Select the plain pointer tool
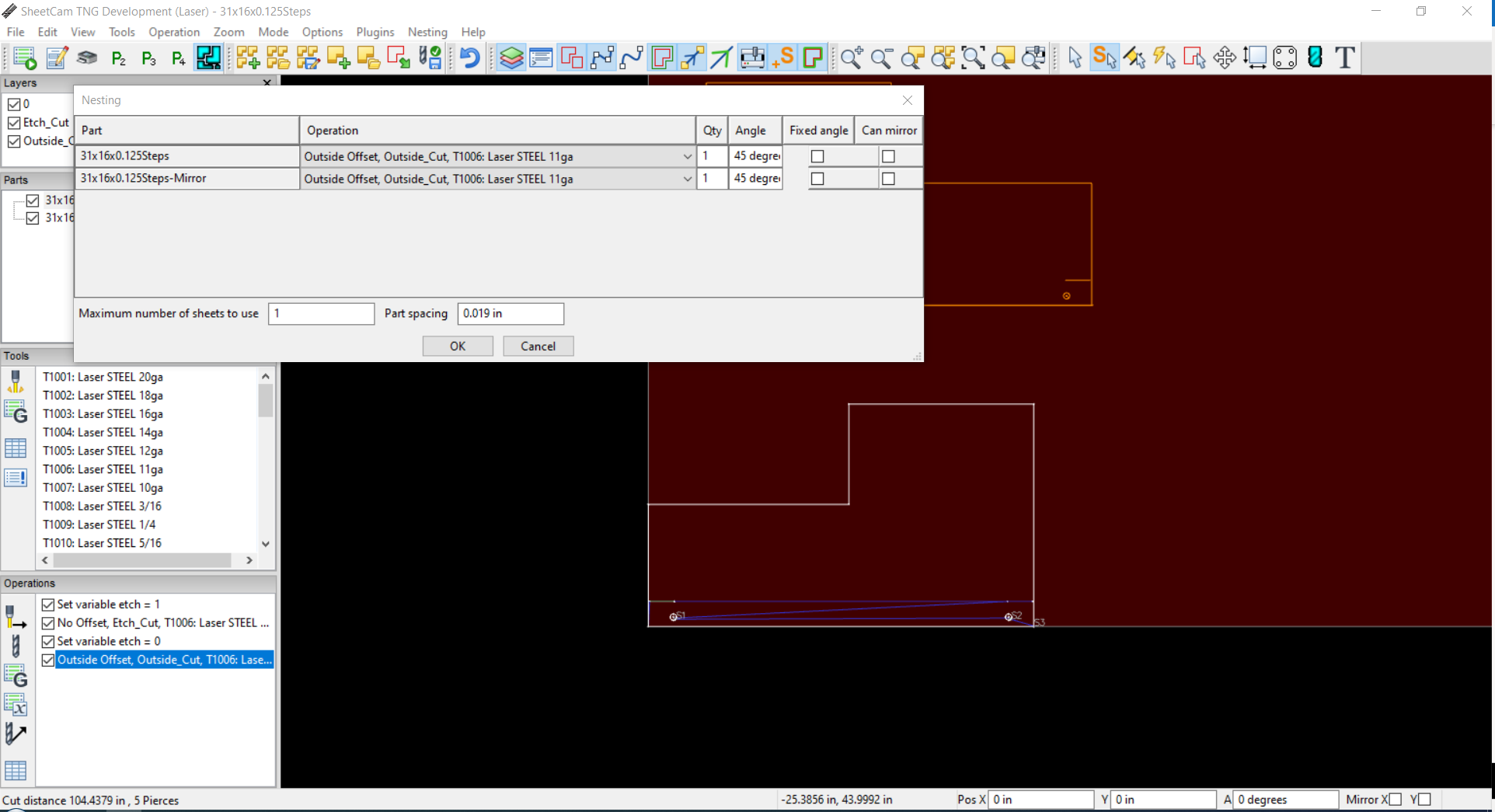This screenshot has height=812, width=1495. (1075, 58)
